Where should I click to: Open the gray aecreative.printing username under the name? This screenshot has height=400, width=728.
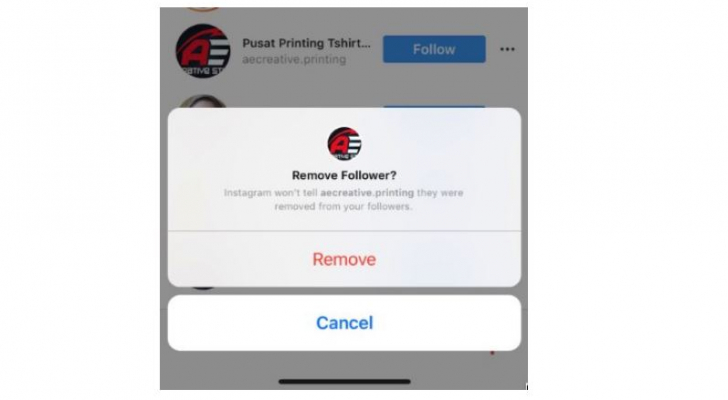(x=294, y=59)
